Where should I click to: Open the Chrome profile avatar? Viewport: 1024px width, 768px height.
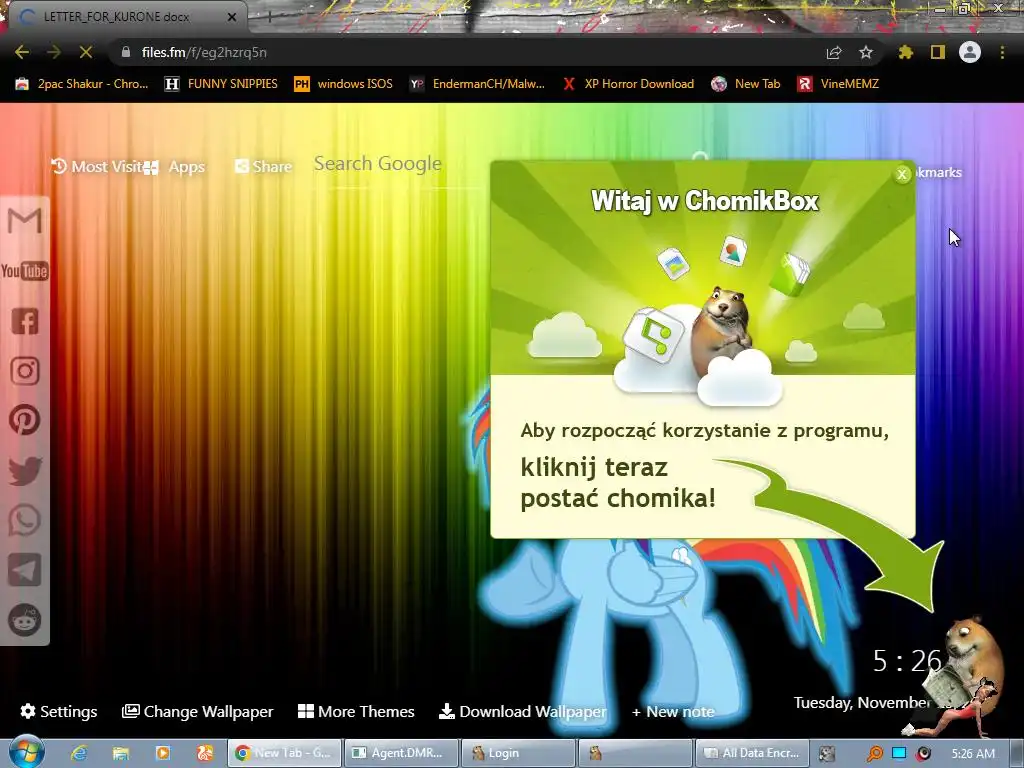click(970, 52)
